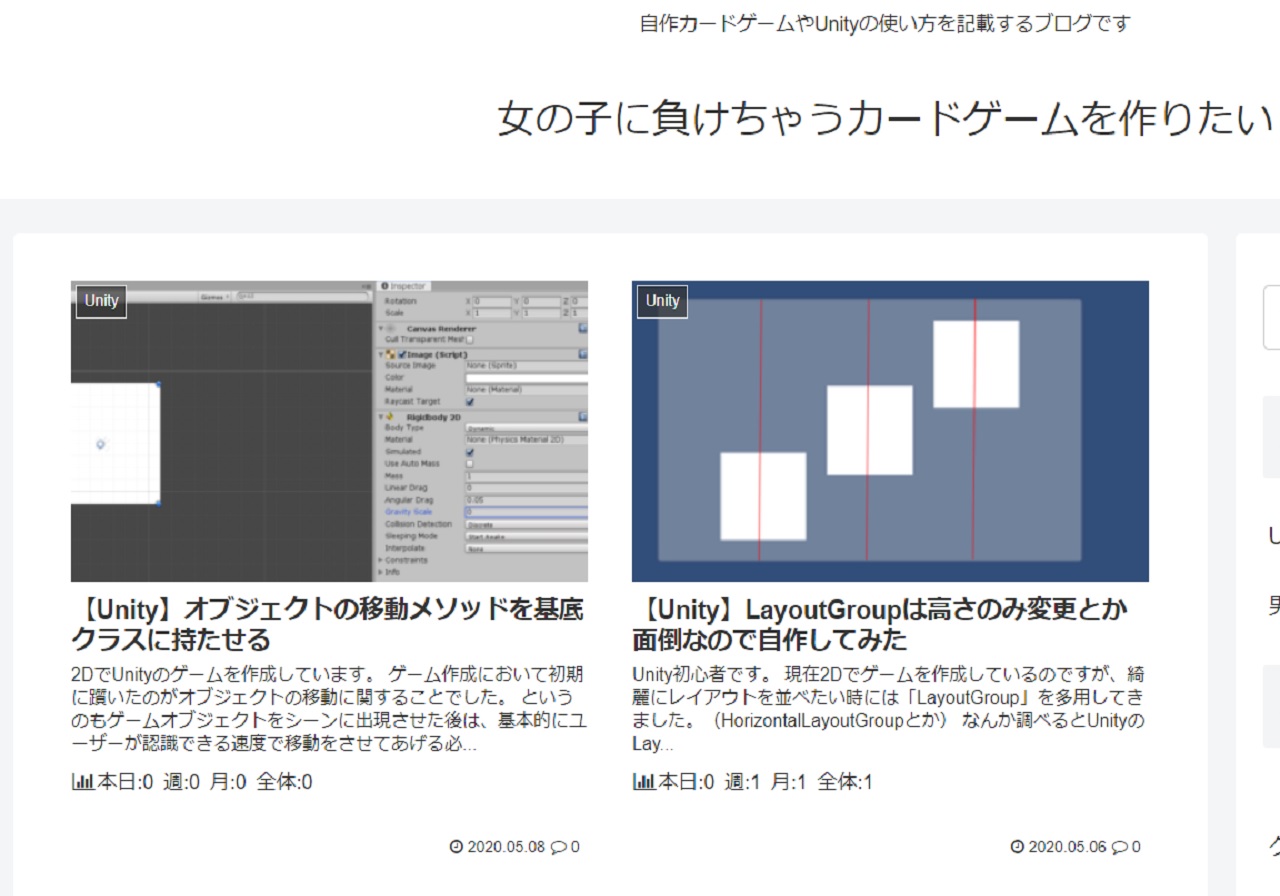This screenshot has width=1280, height=896.
Task: Open the article about object movement methods
Action: pyautogui.click(x=327, y=624)
